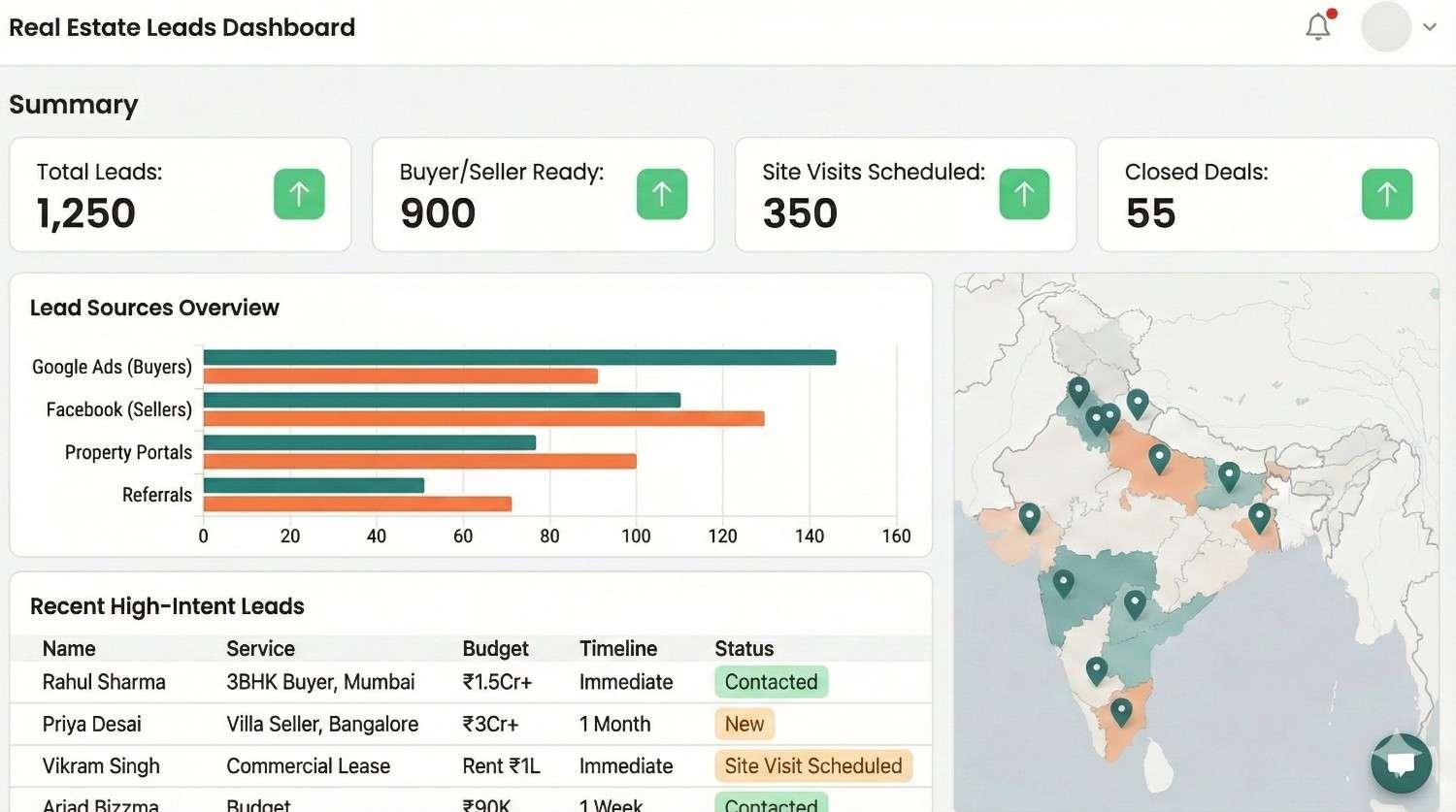Click the green up-arrow on Total Leads card

pyautogui.click(x=299, y=194)
